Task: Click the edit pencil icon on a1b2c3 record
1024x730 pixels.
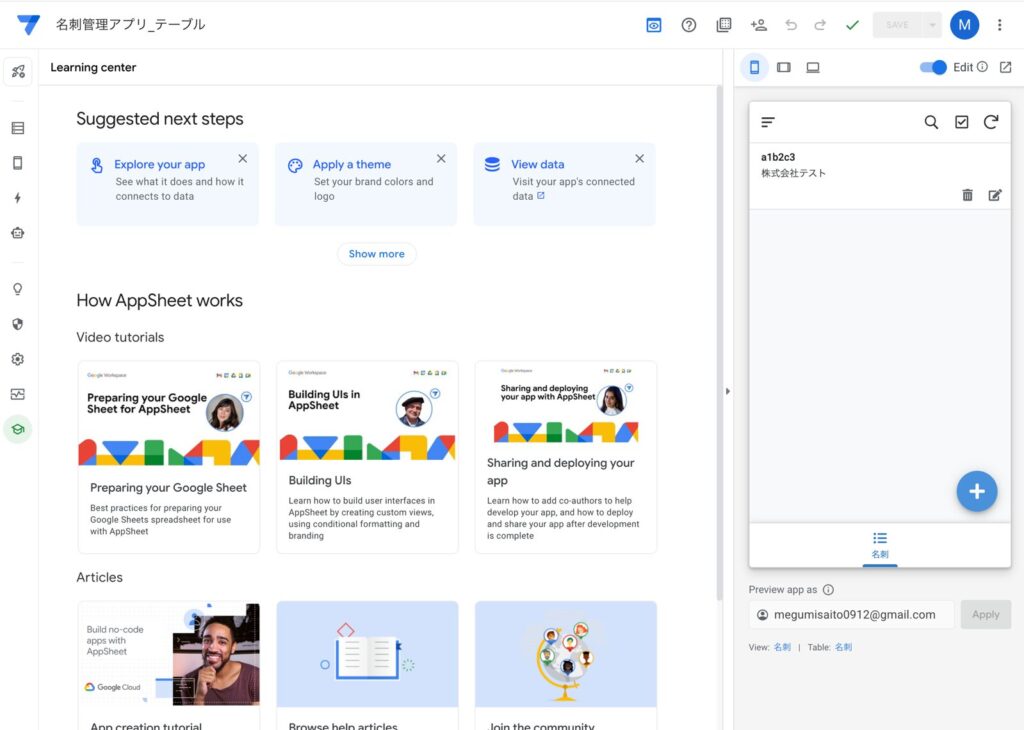Action: point(995,195)
